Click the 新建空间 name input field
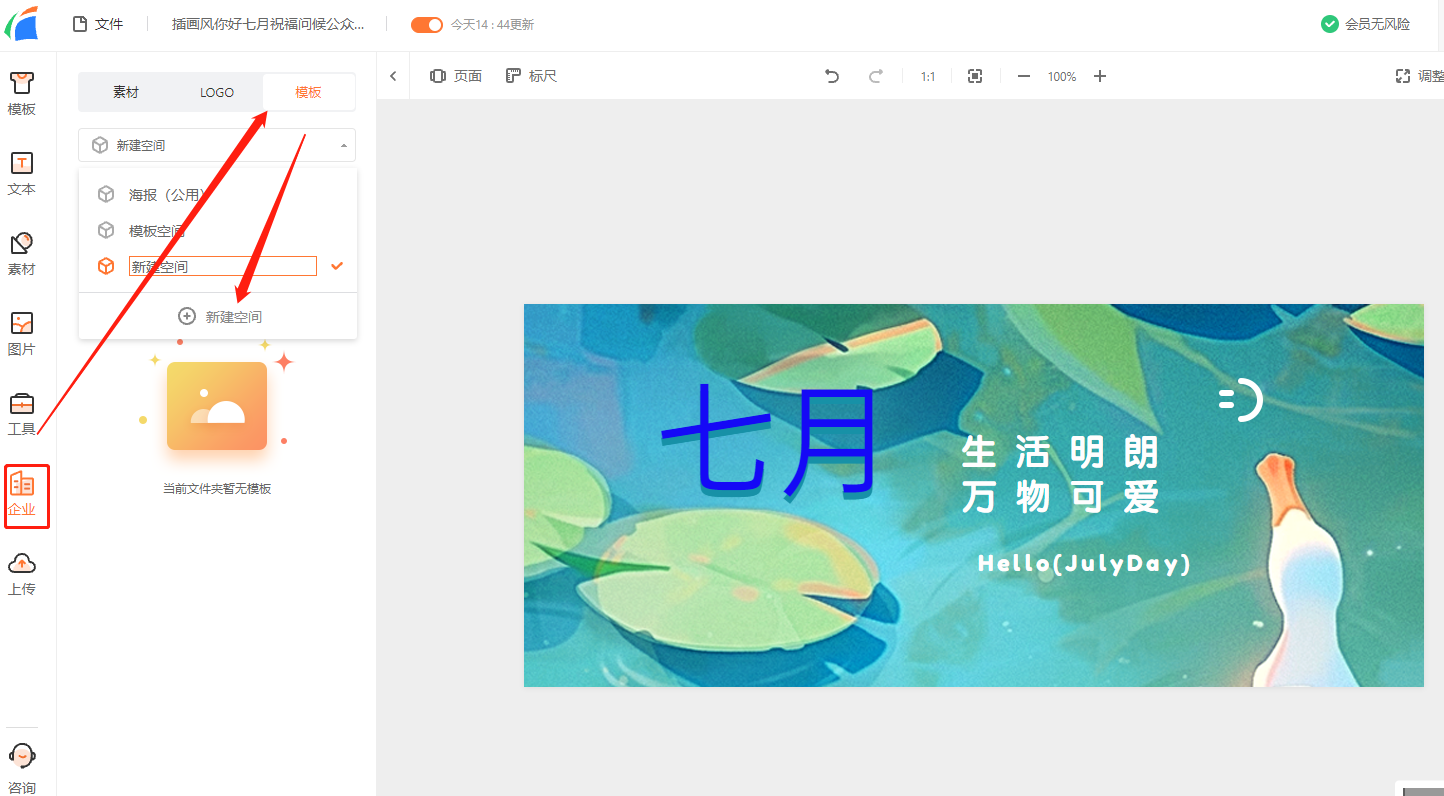 point(223,266)
